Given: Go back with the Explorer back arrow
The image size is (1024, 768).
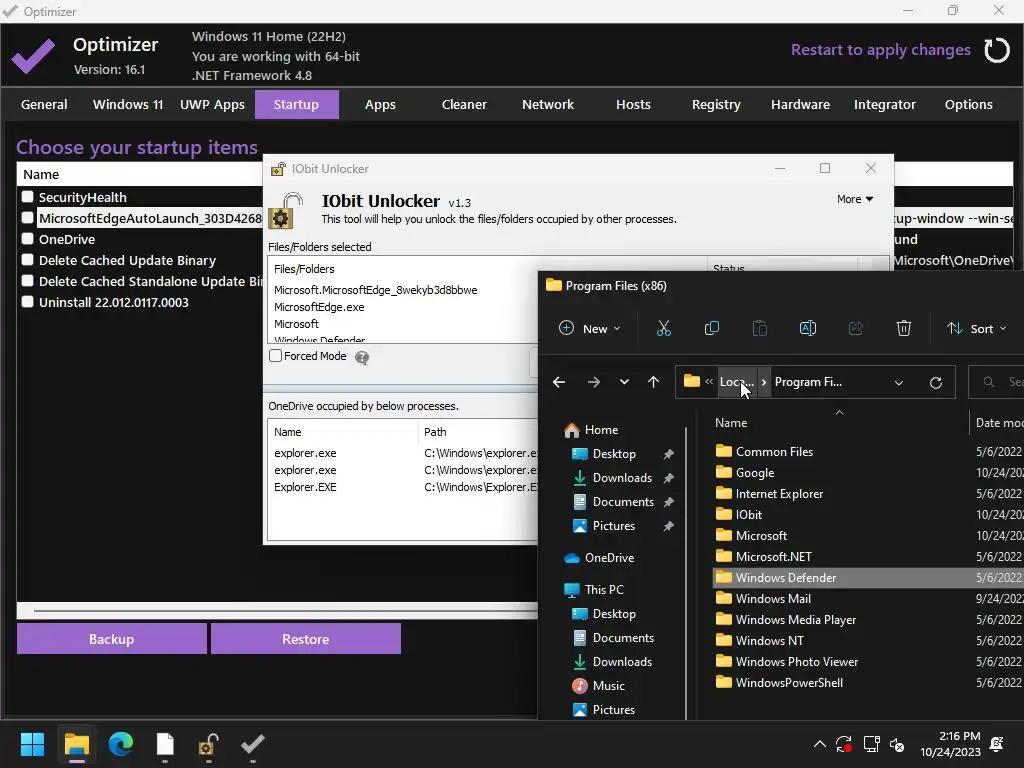Looking at the screenshot, I should coord(559,382).
